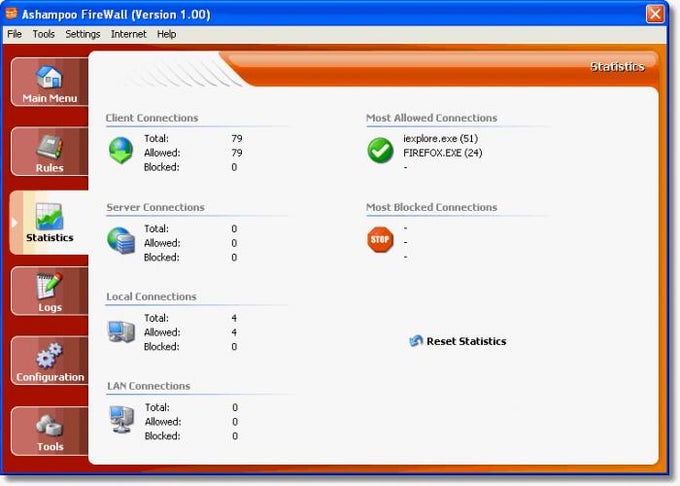The height and width of the screenshot is (486, 680).
Task: Click the Most Blocked Connections heading
Action: point(432,207)
